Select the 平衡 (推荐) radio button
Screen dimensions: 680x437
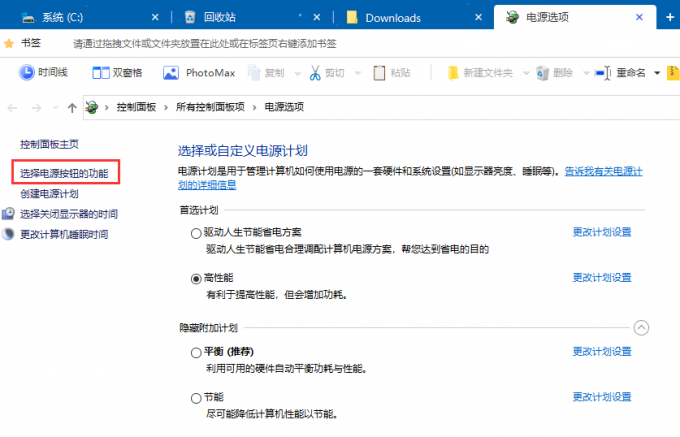coord(196,352)
